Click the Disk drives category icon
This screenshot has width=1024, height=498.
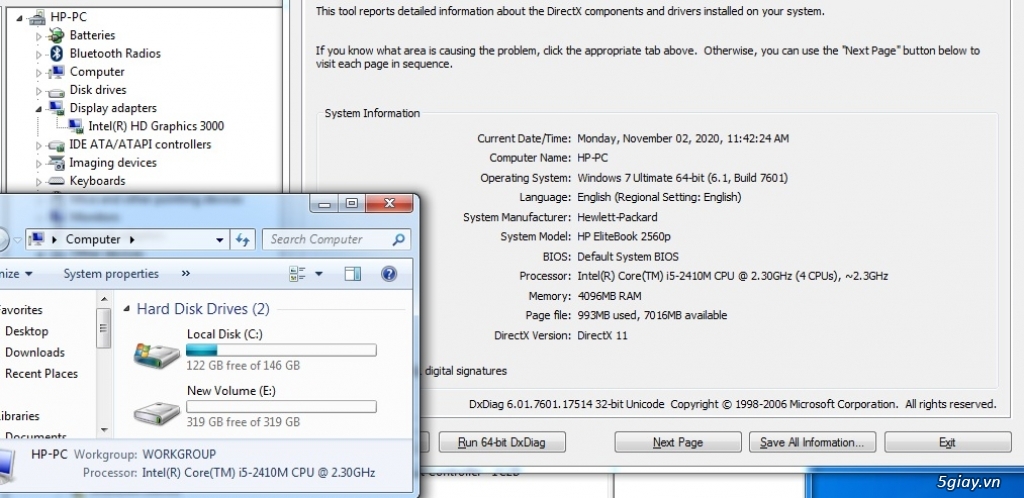pos(57,91)
